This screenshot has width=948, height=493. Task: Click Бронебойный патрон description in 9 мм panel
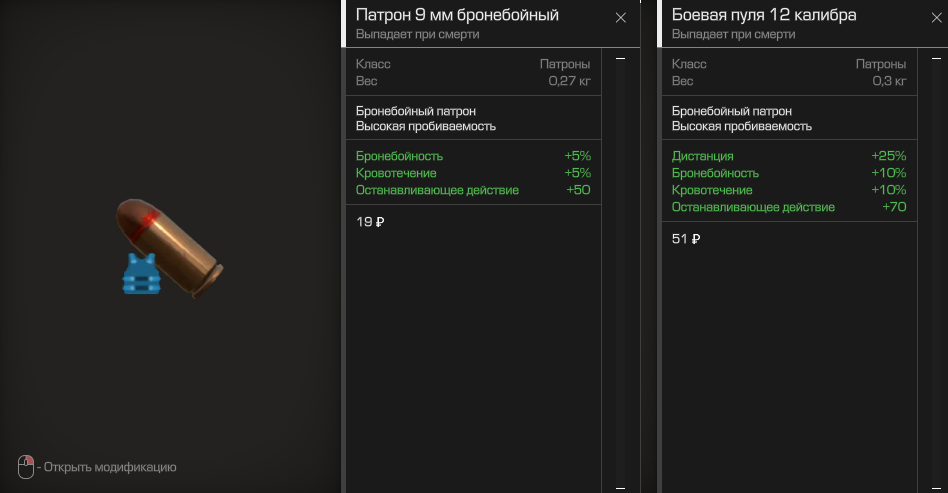point(416,111)
